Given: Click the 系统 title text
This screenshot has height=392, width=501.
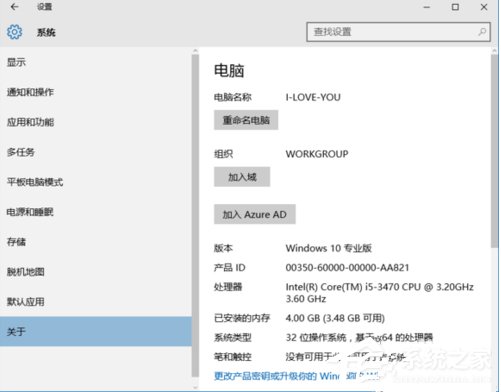Looking at the screenshot, I should [46, 32].
